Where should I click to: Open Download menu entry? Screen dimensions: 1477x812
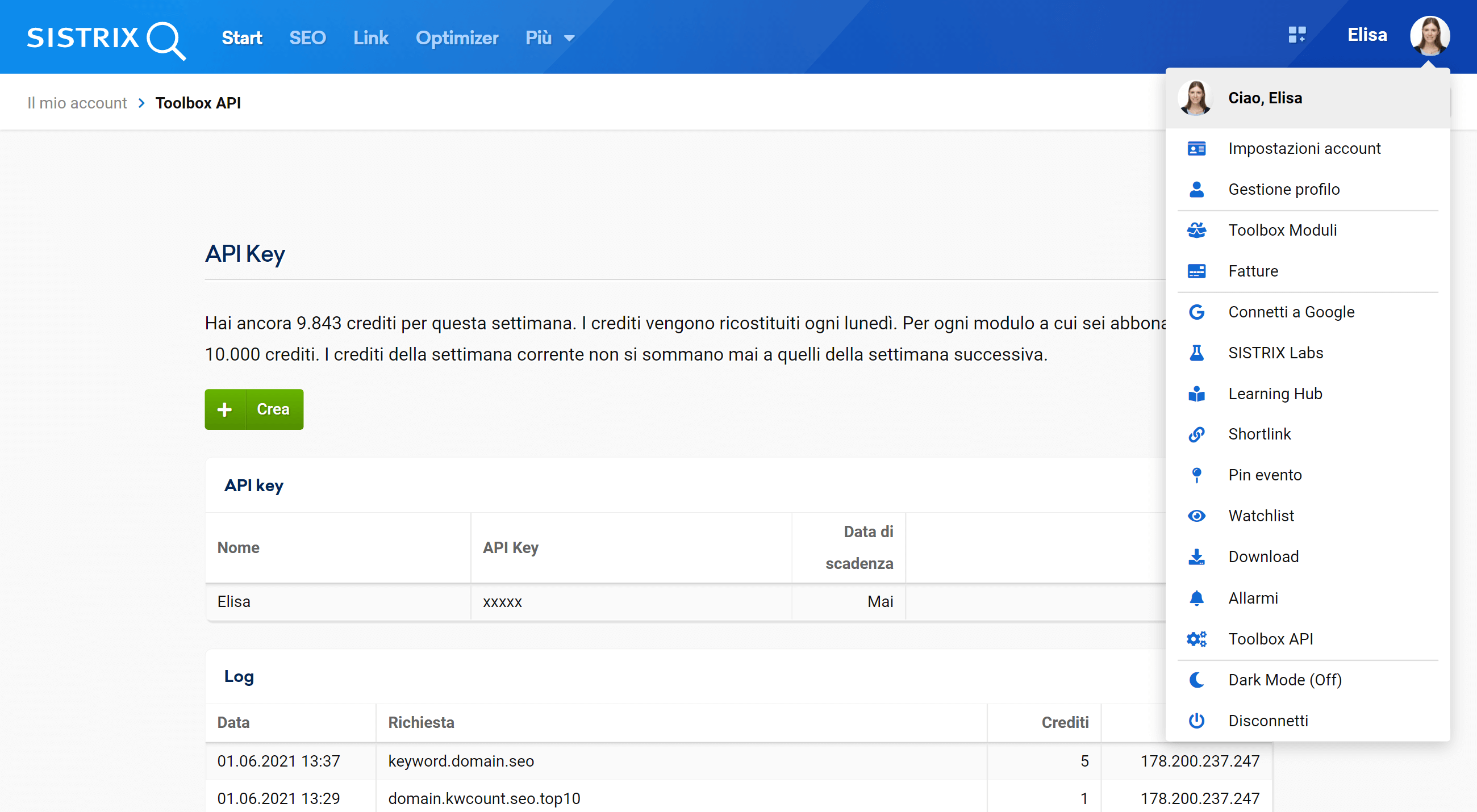1307,557
